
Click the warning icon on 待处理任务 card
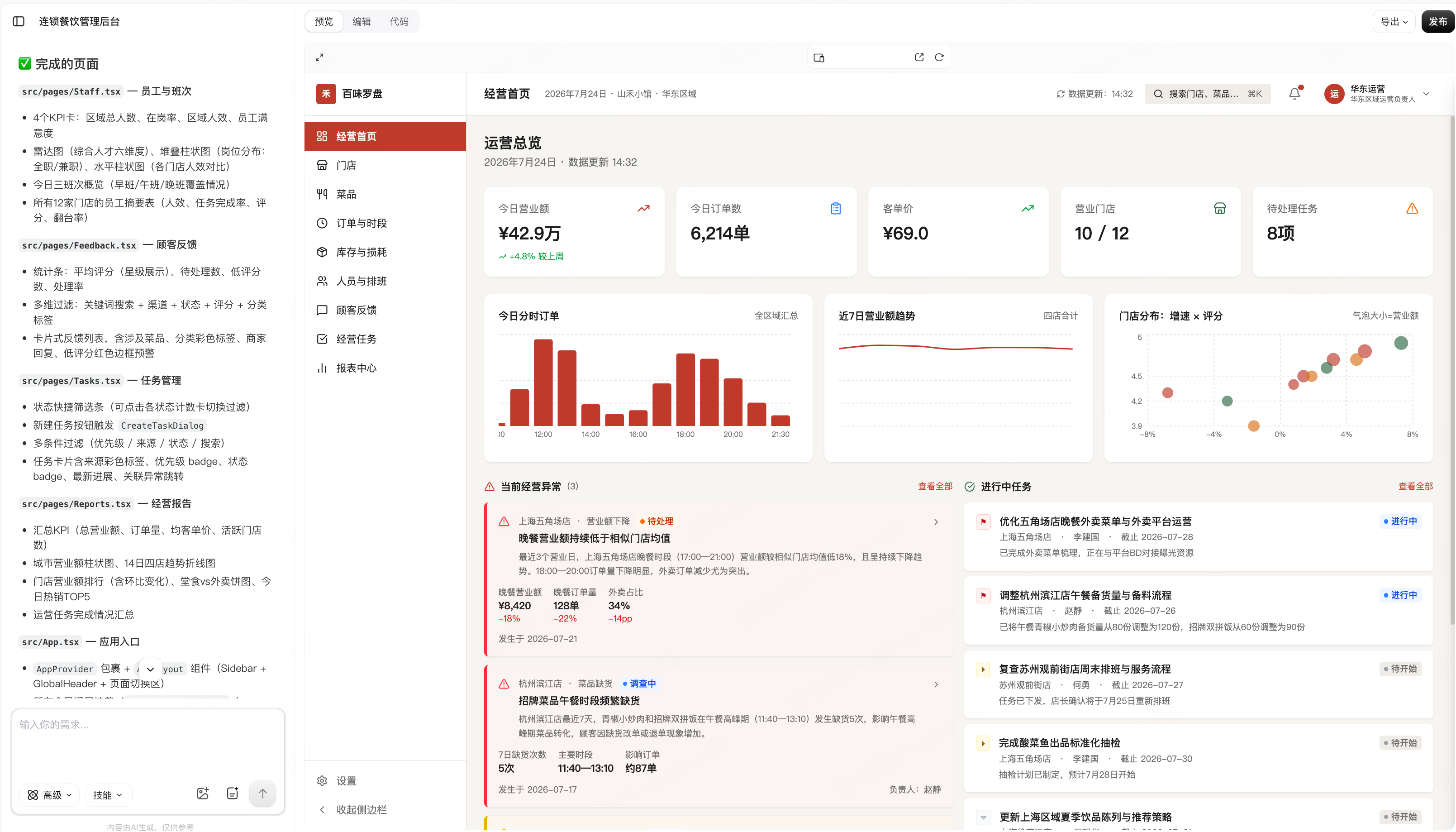pos(1412,209)
